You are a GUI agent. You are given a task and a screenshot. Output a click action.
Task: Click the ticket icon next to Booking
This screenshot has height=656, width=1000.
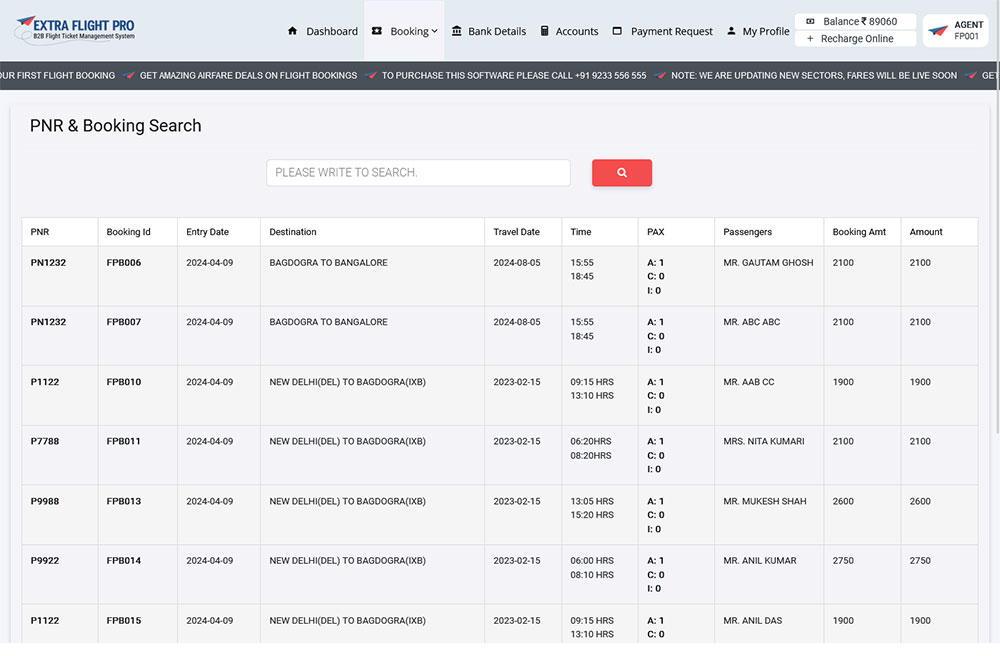(x=377, y=31)
